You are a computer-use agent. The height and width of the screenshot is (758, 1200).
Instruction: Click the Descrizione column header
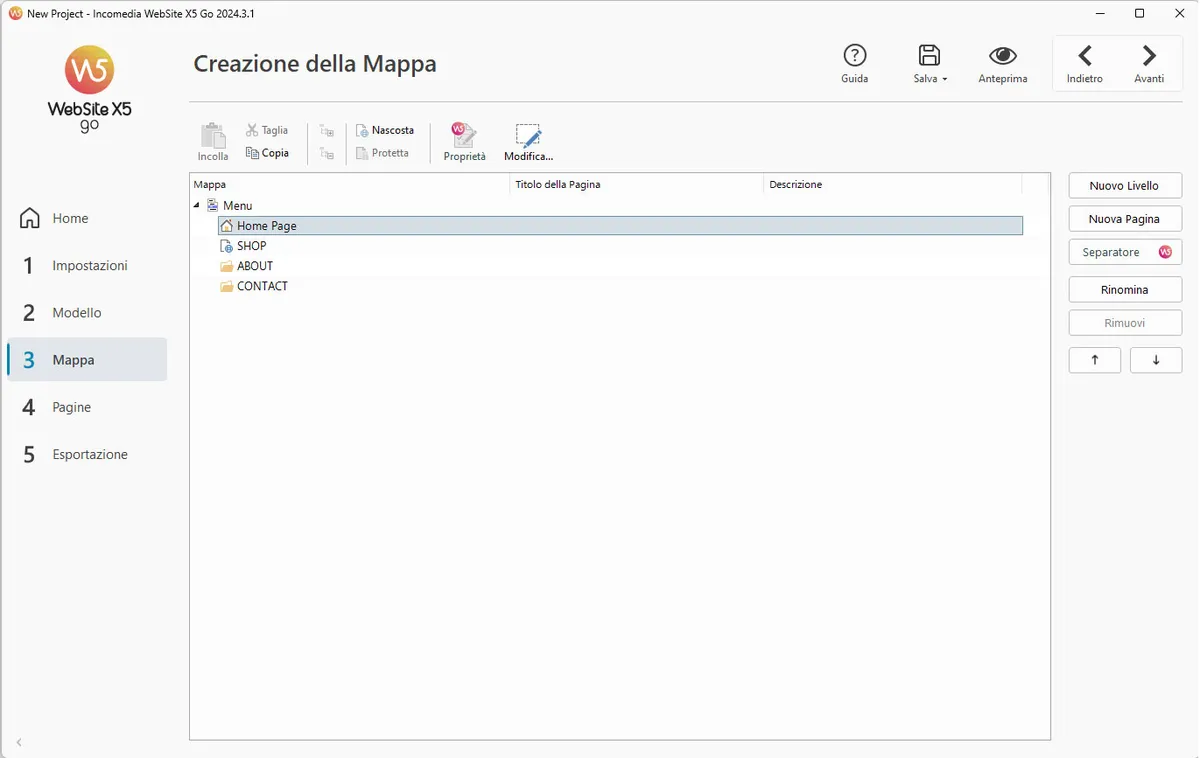(893, 185)
